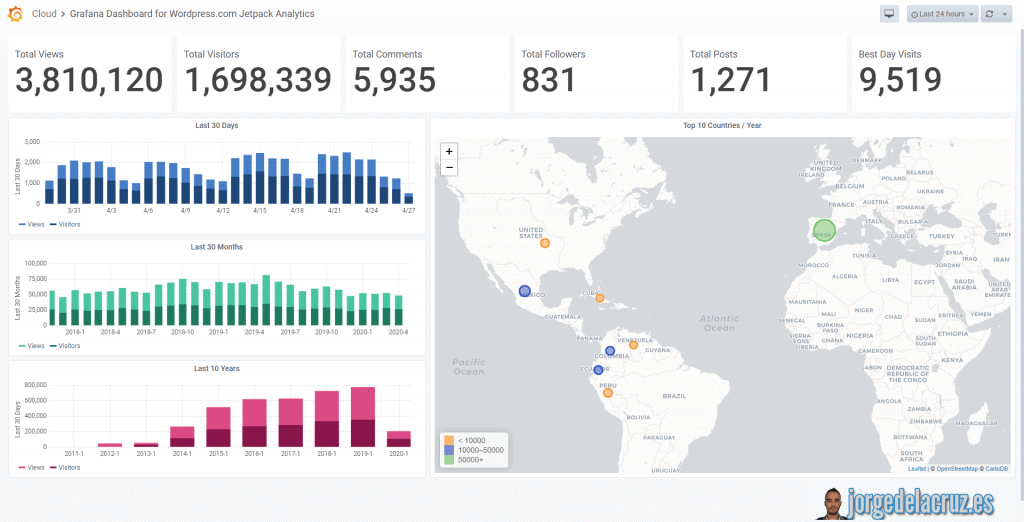1024x522 pixels.
Task: Expand the refresh interval dropdown arrow
Action: click(1006, 14)
